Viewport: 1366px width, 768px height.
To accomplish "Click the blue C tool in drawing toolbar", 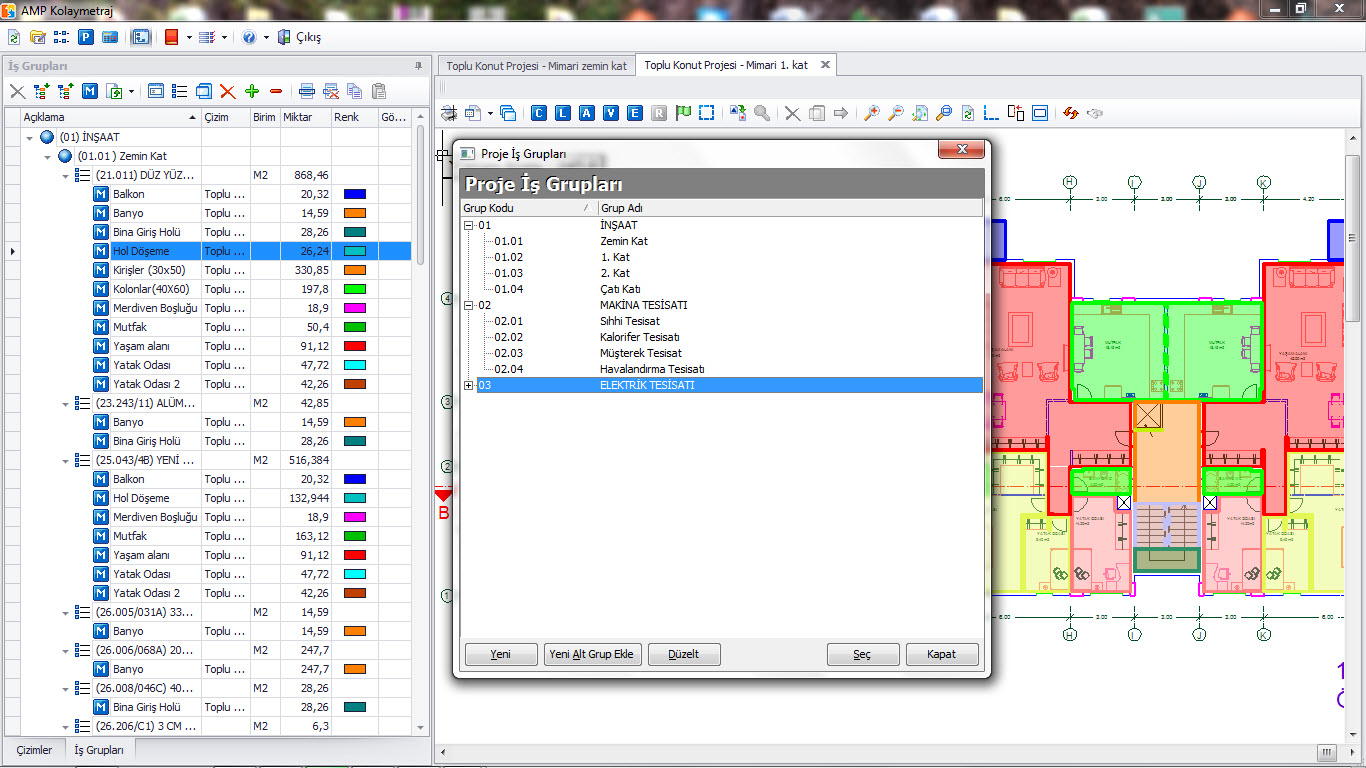I will click(x=539, y=113).
